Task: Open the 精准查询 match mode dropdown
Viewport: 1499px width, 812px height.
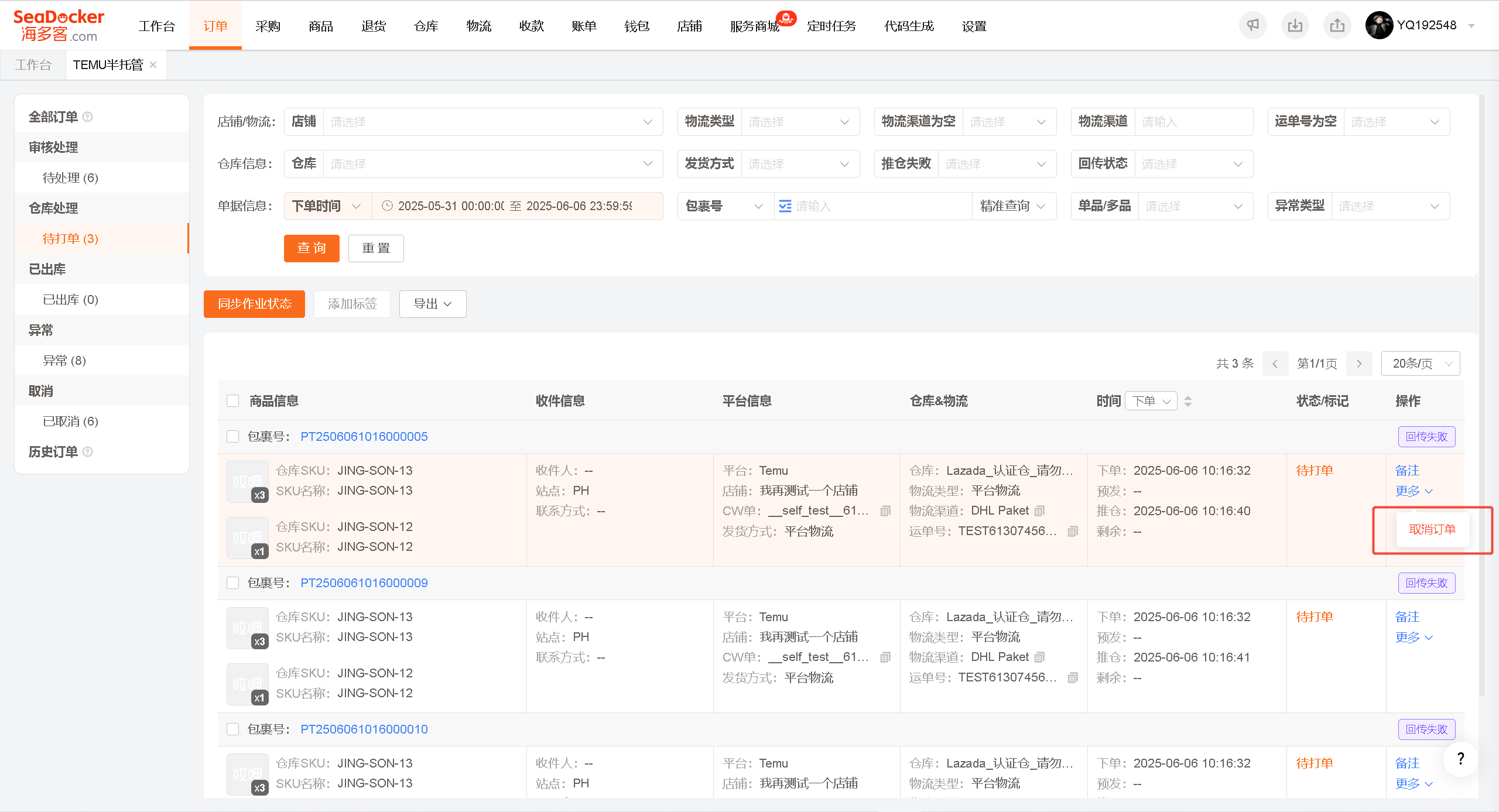Action: [x=1014, y=206]
